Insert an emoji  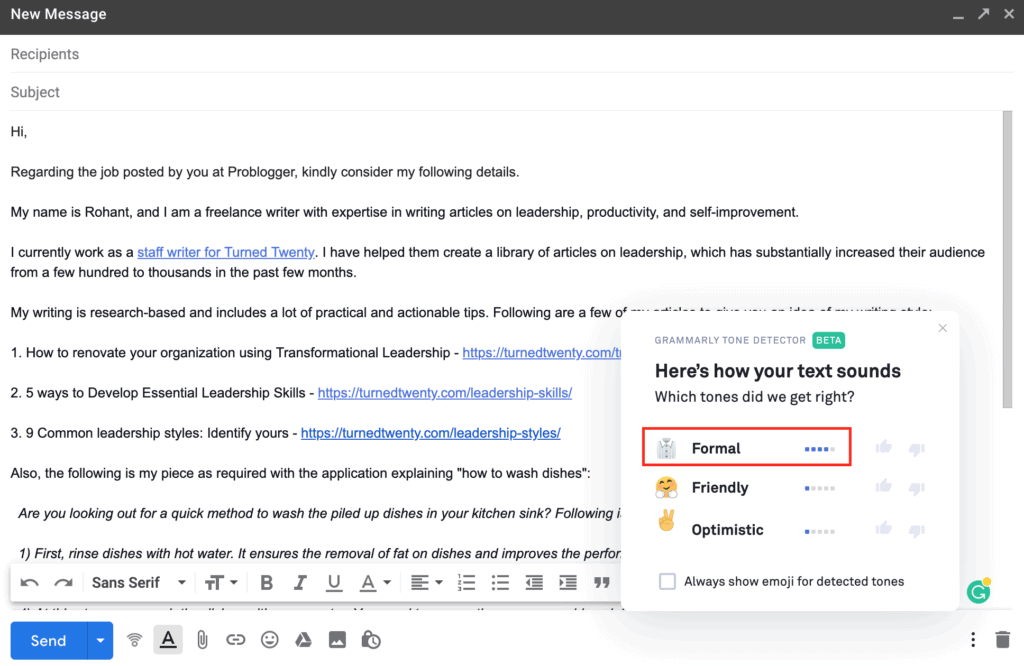[x=270, y=641]
